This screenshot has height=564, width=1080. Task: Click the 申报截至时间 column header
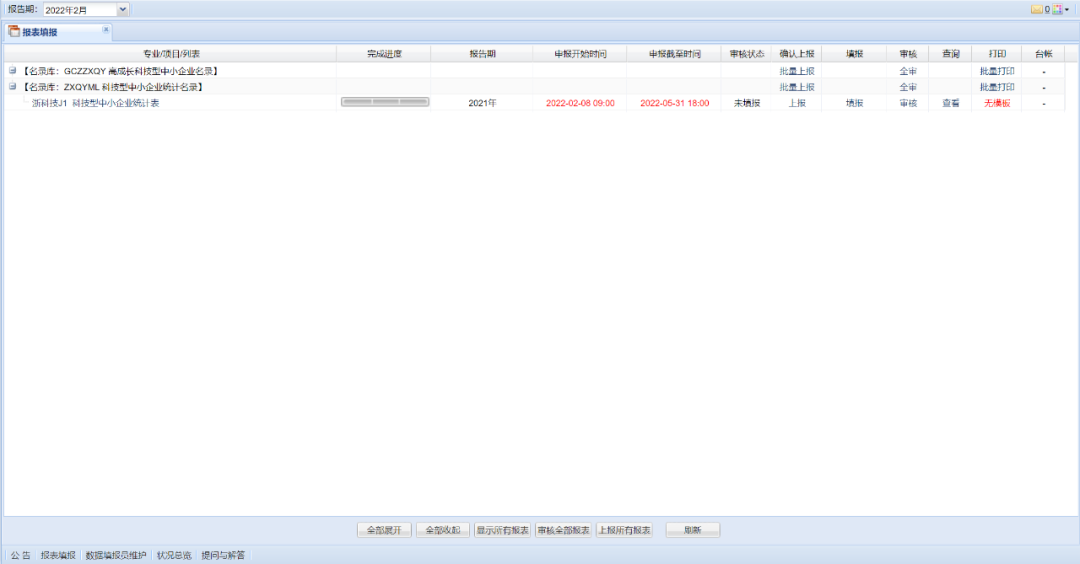(x=674, y=54)
